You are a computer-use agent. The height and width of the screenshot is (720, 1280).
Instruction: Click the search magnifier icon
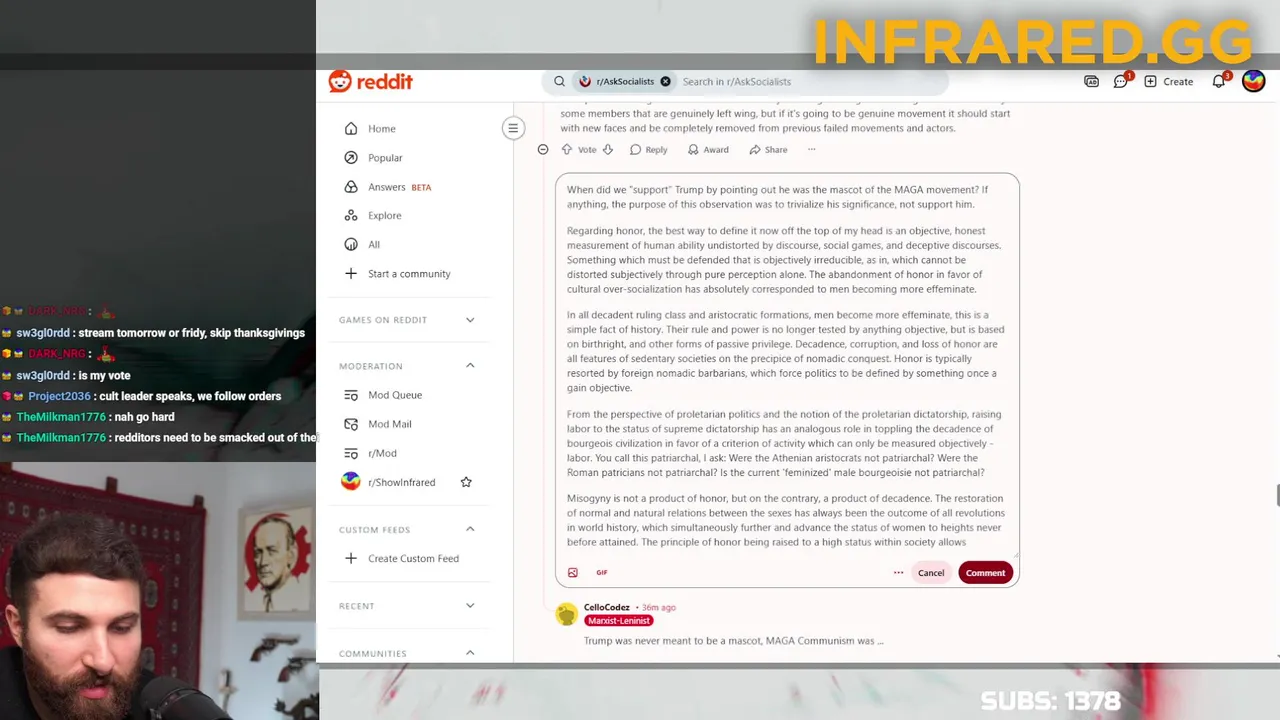(x=559, y=82)
